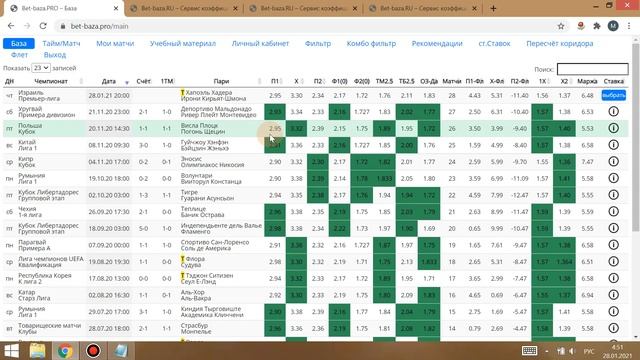Open Учебный материал menu item
The width and height of the screenshot is (640, 360).
[183, 43]
